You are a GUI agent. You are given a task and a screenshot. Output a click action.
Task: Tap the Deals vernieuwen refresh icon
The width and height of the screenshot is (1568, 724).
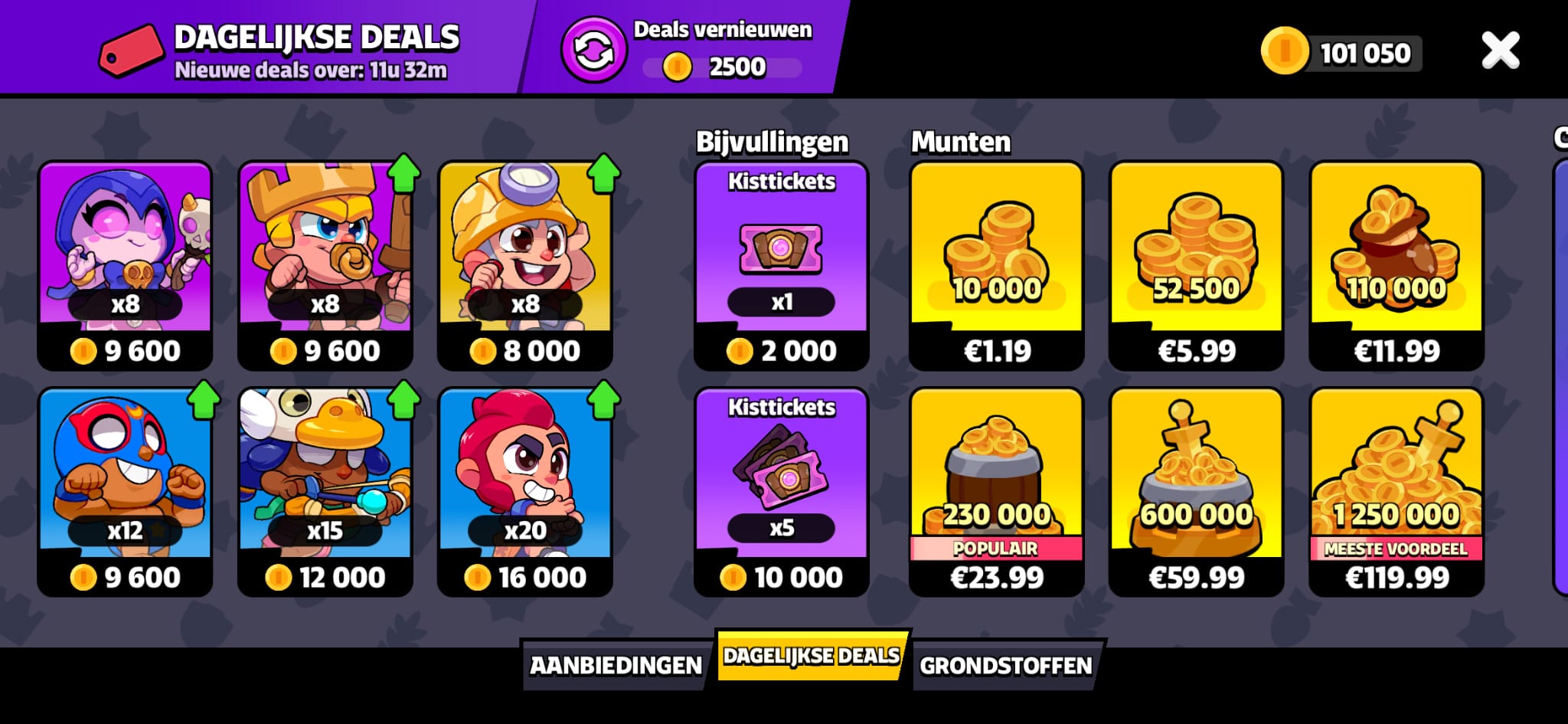pos(594,51)
